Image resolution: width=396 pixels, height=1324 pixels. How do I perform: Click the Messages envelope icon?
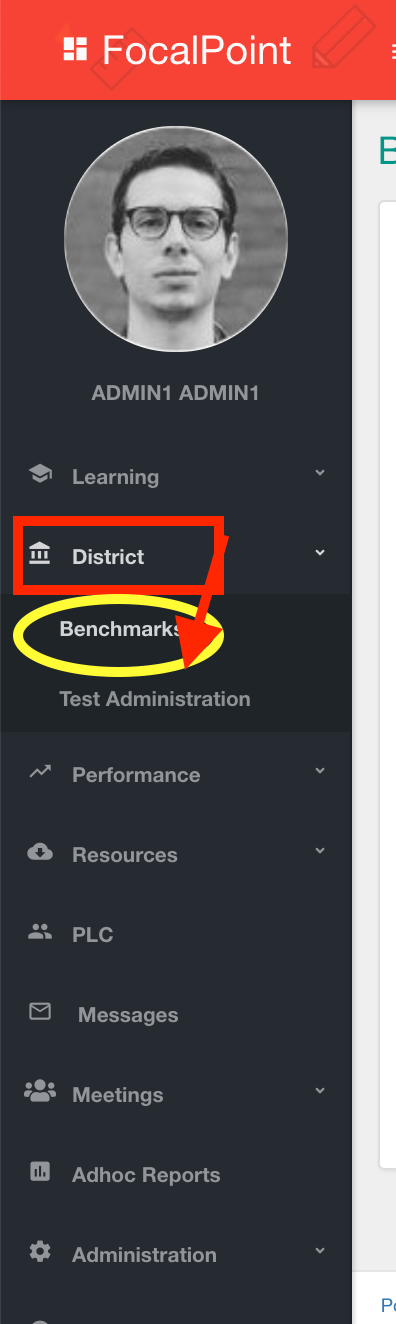point(40,1012)
